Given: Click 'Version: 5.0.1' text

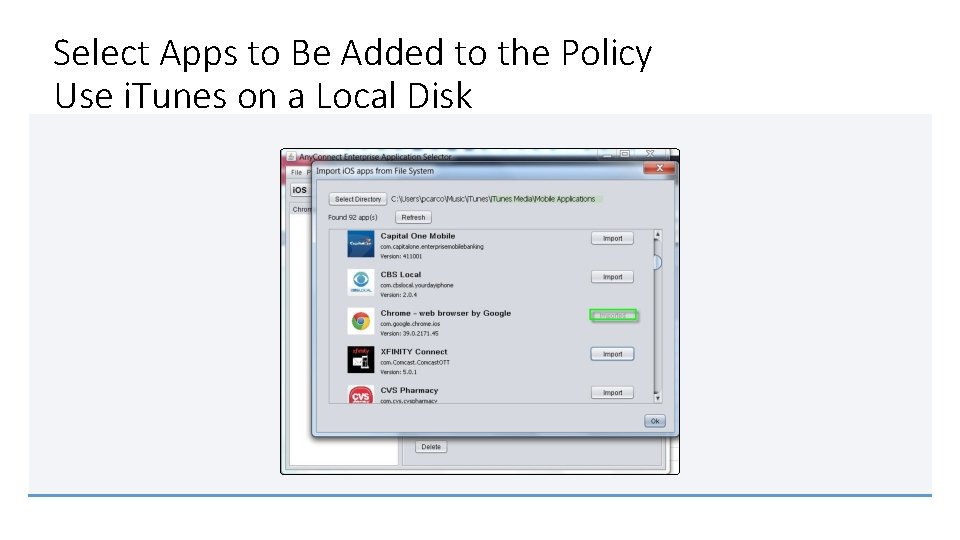Looking at the screenshot, I should point(399,372).
